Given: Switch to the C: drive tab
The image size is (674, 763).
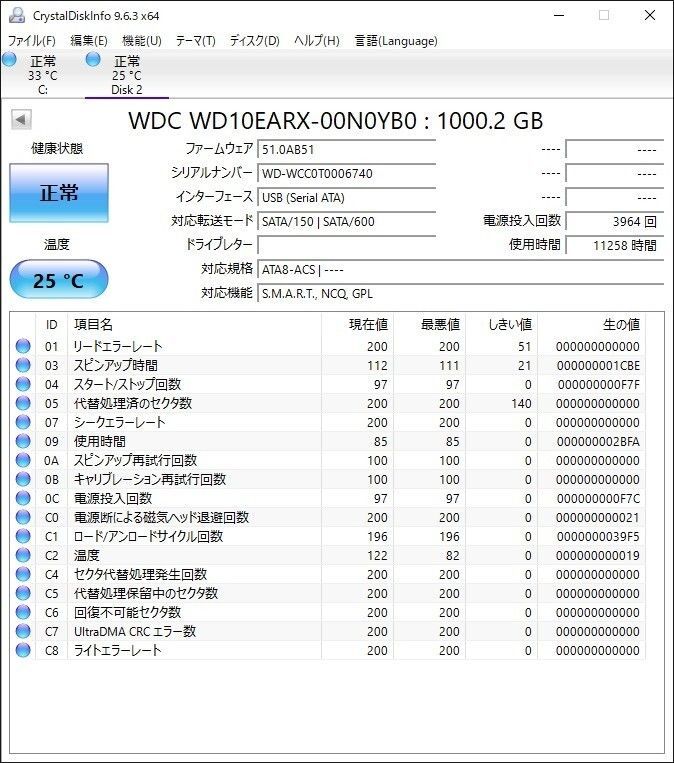Looking at the screenshot, I should click(43, 75).
